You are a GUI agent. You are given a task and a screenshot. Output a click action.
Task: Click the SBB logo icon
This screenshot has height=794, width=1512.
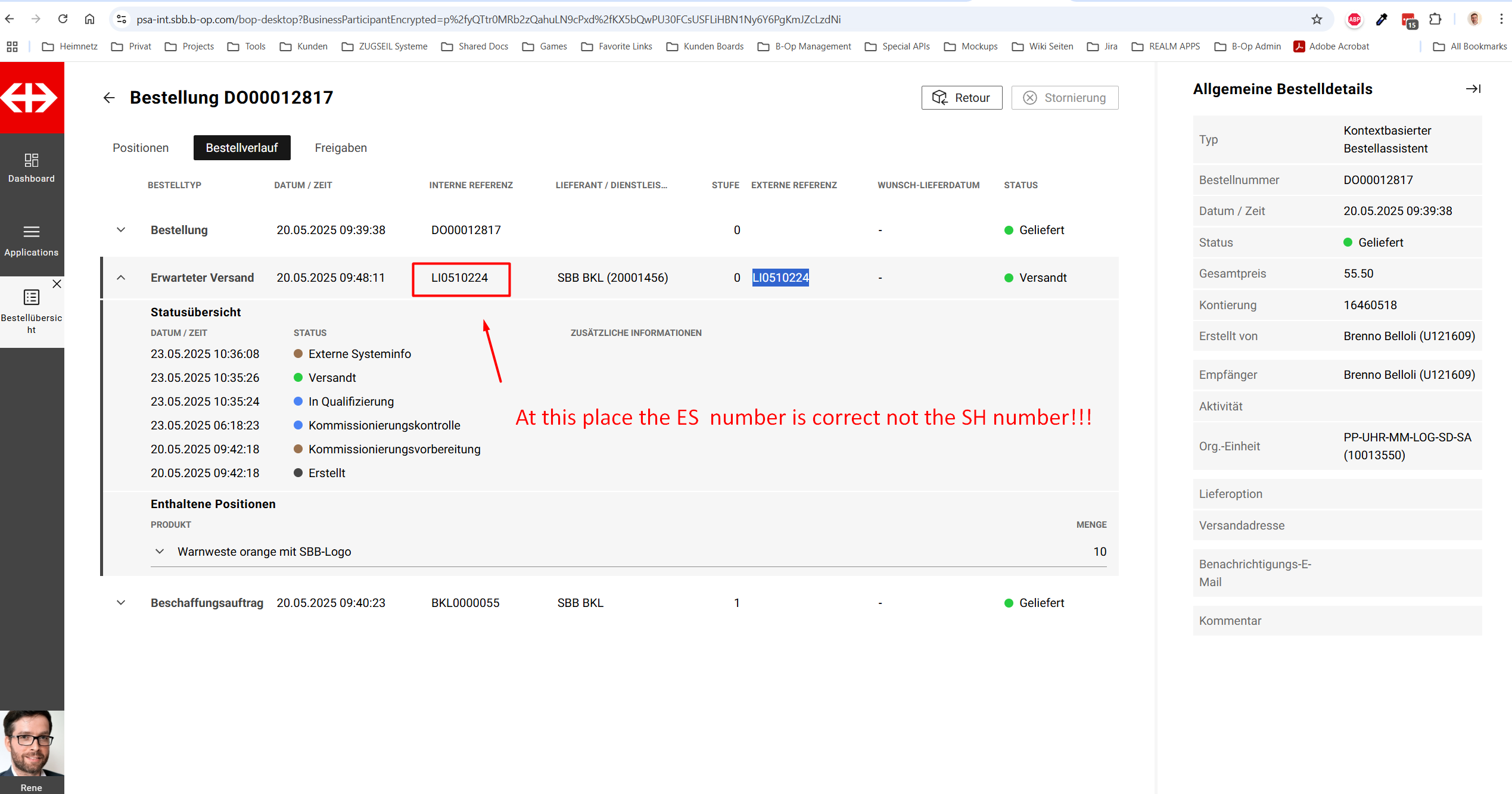coord(31,98)
